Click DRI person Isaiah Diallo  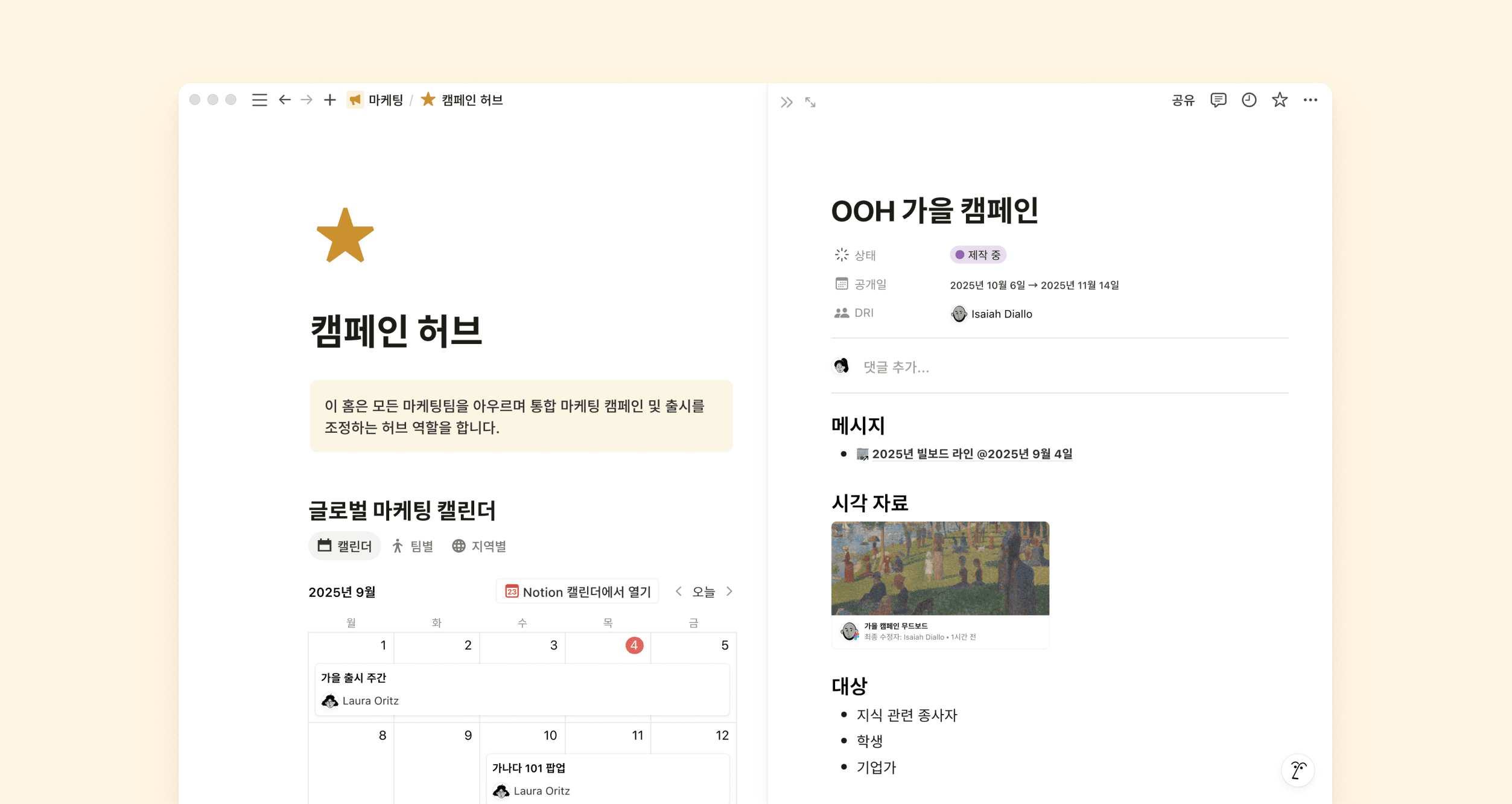click(x=991, y=314)
